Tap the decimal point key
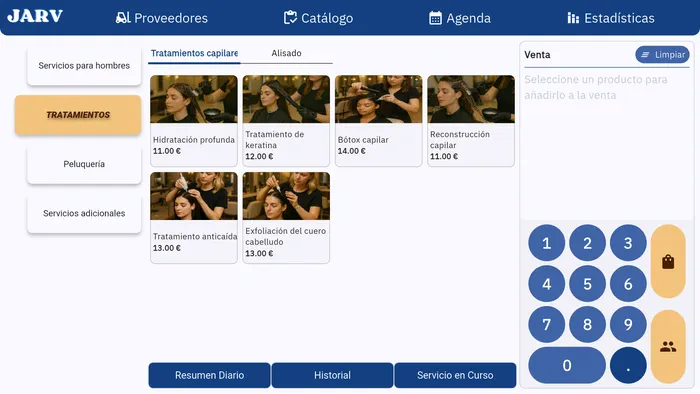This screenshot has width=700, height=394. (x=628, y=365)
